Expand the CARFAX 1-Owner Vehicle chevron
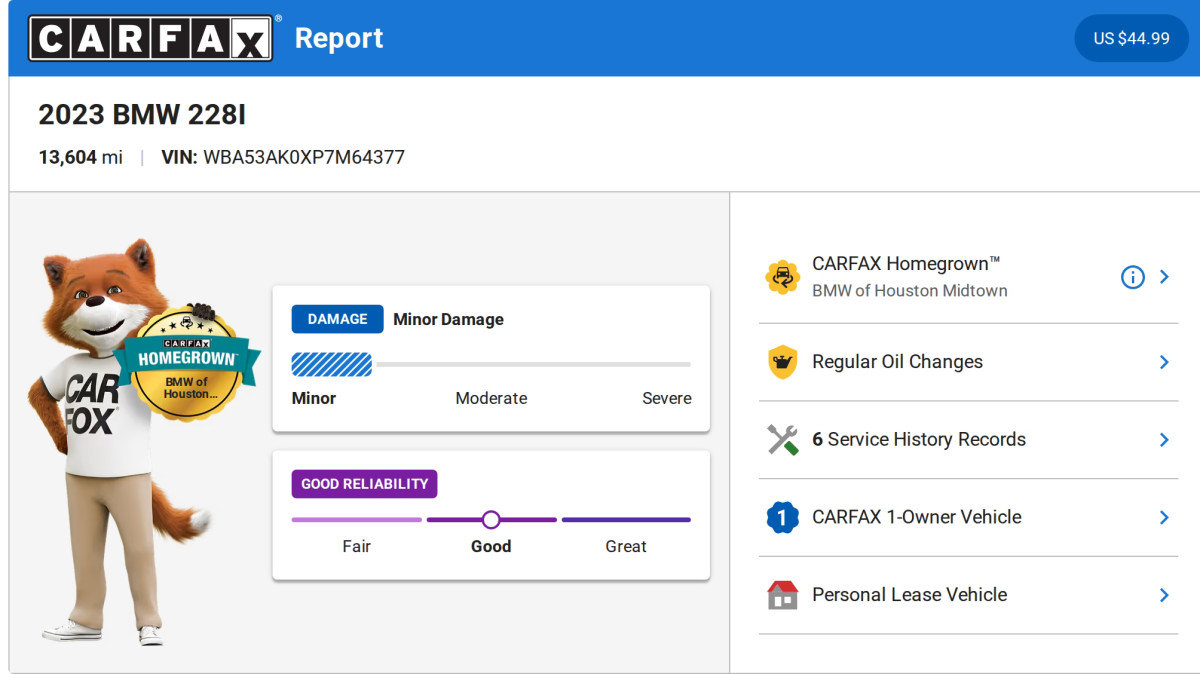The image size is (1200, 674). [1164, 517]
